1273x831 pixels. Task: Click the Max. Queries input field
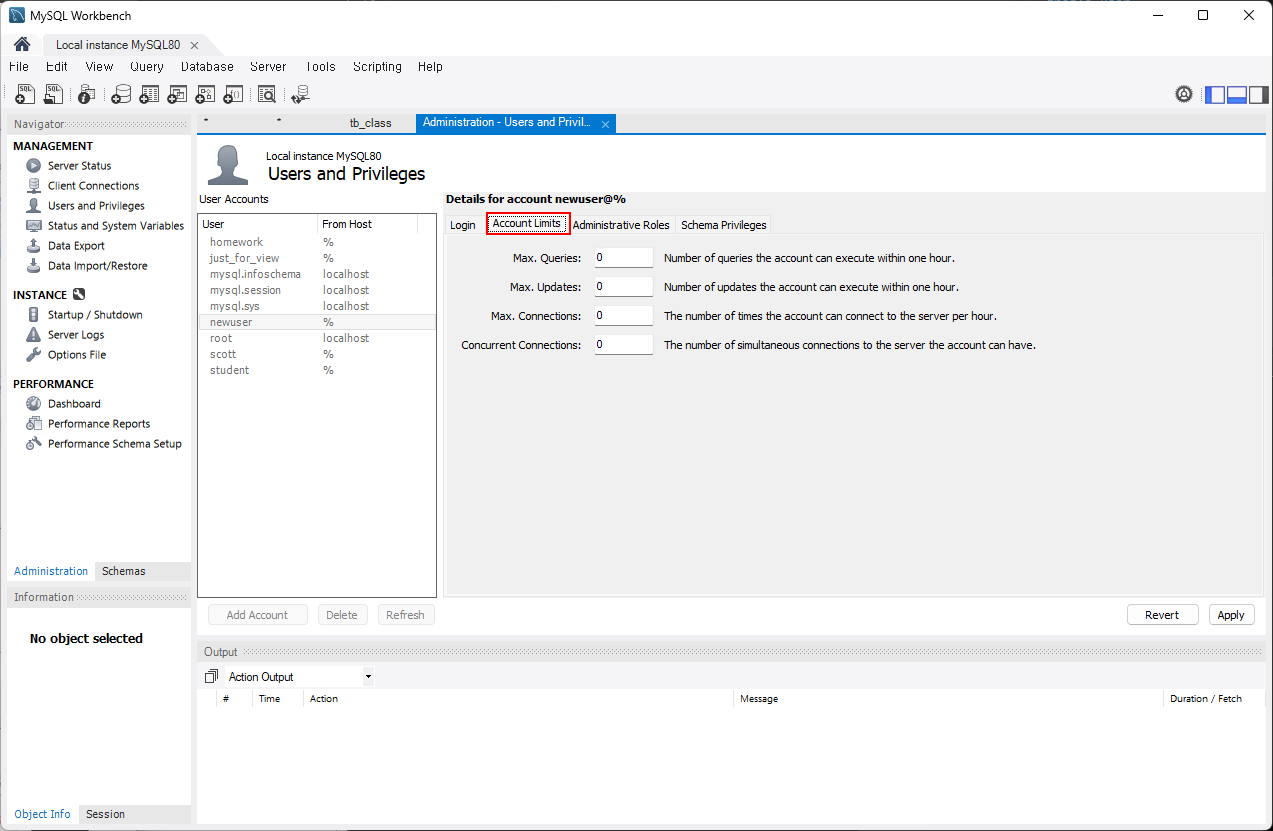coord(623,258)
